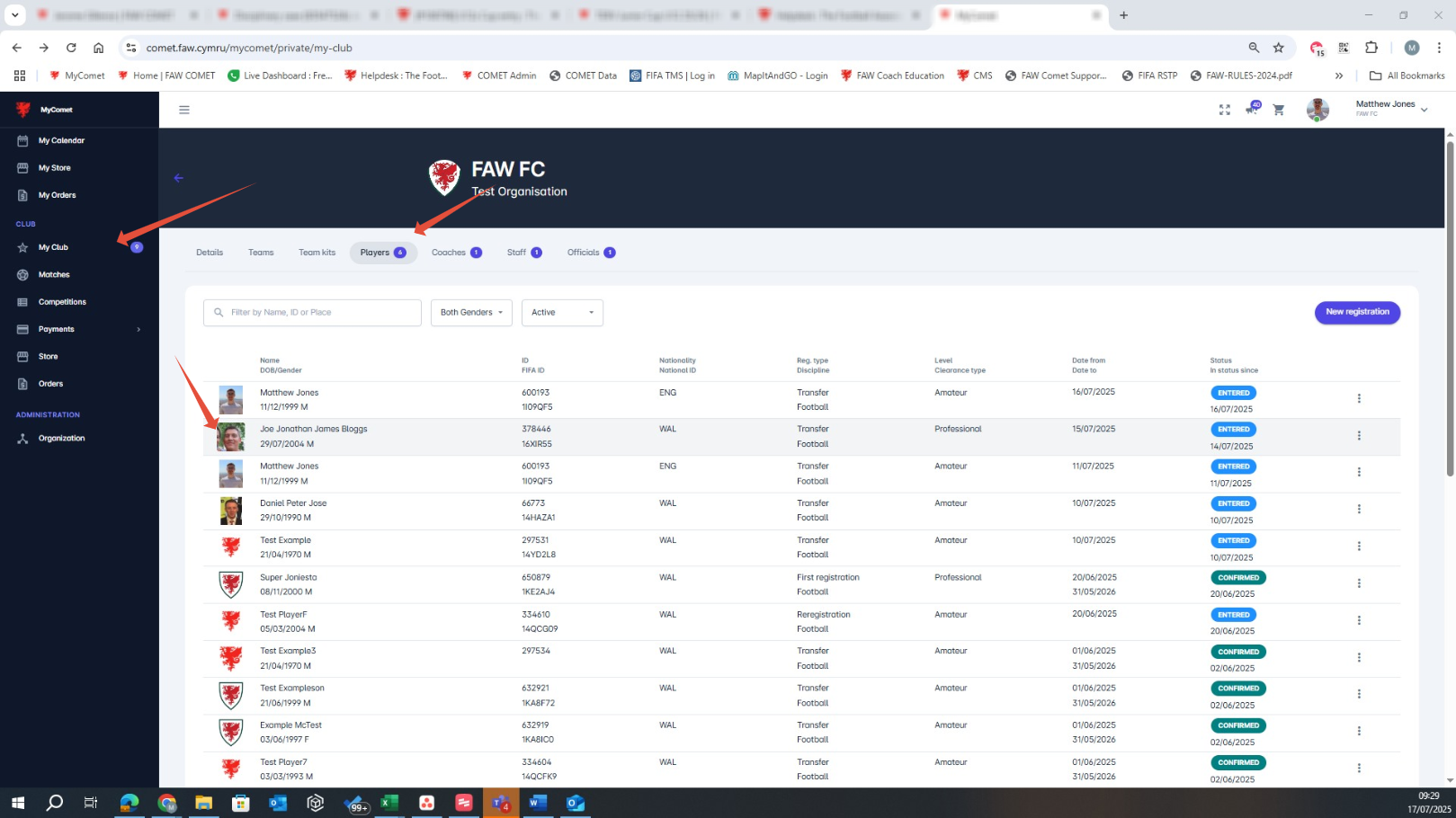
Task: Switch to Teams tab
Action: (x=261, y=253)
